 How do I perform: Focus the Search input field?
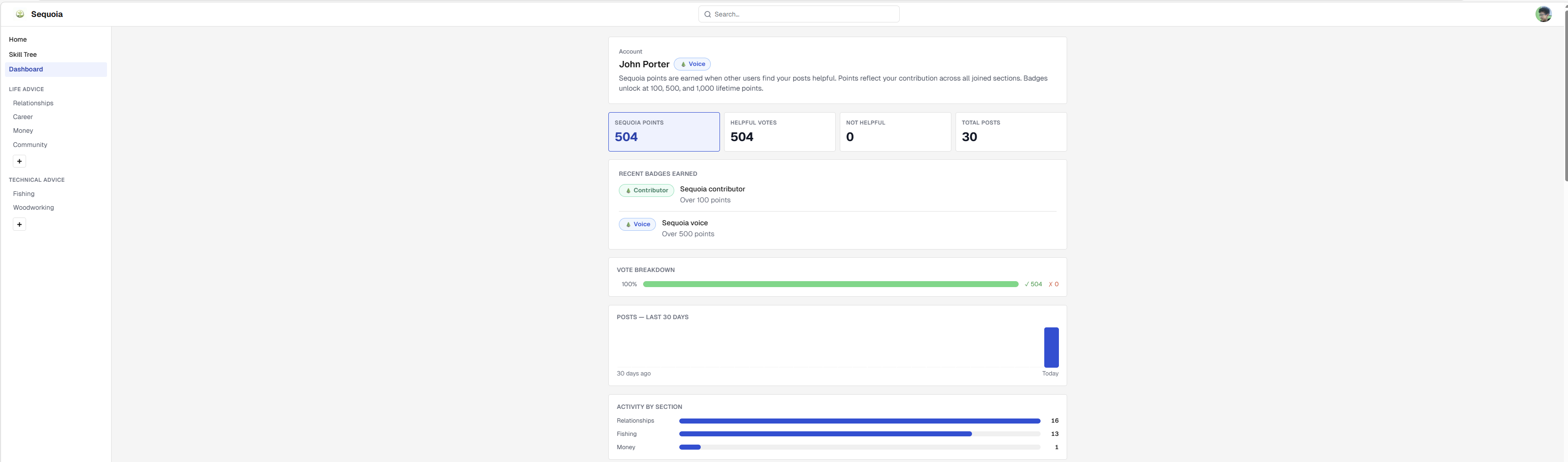tap(804, 14)
